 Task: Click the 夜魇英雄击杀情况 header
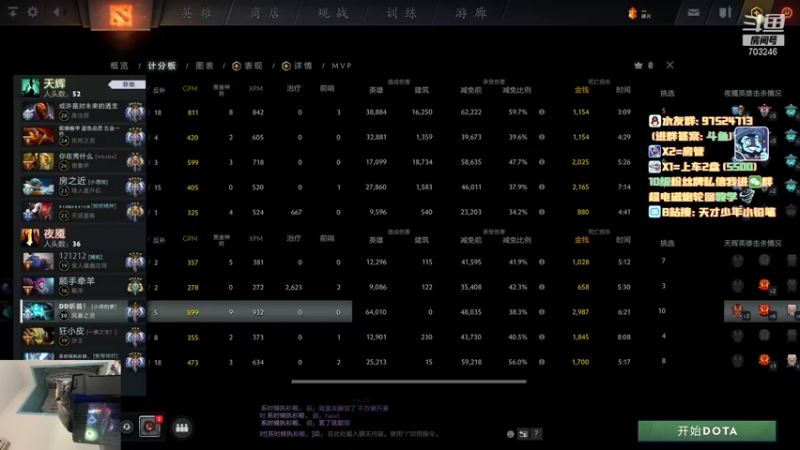[x=753, y=93]
